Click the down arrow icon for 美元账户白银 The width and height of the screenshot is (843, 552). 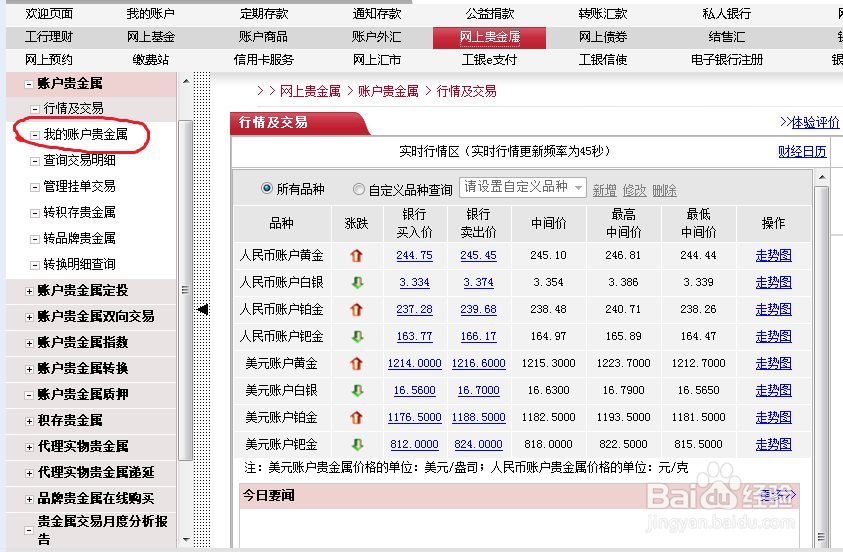point(357,391)
